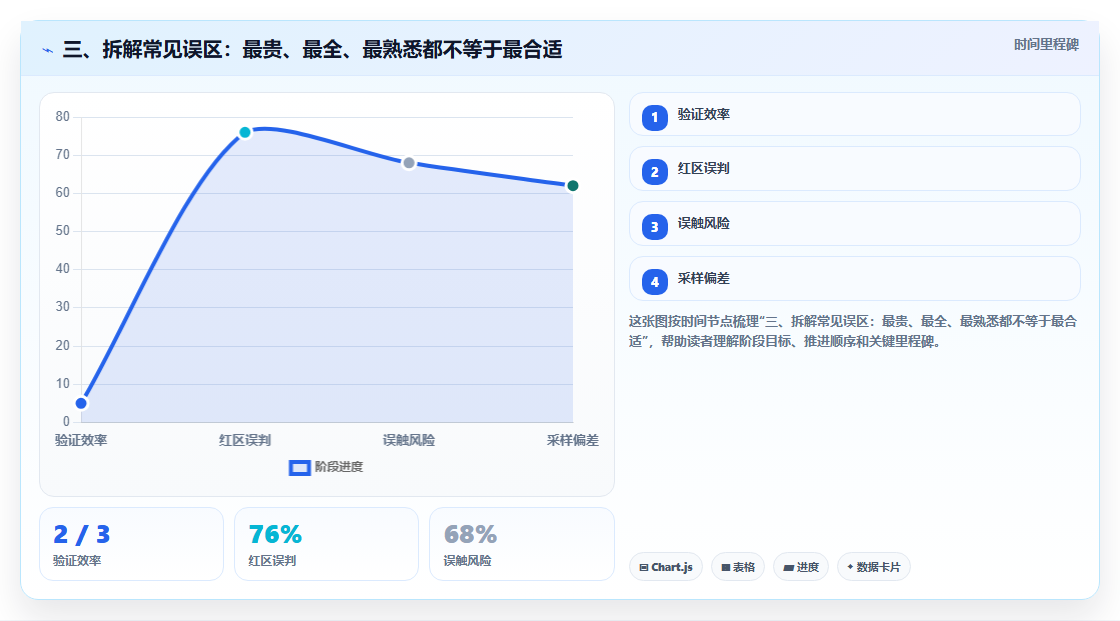Click the section title 三、拆解常见误区
The height and width of the screenshot is (621, 1120).
[312, 49]
